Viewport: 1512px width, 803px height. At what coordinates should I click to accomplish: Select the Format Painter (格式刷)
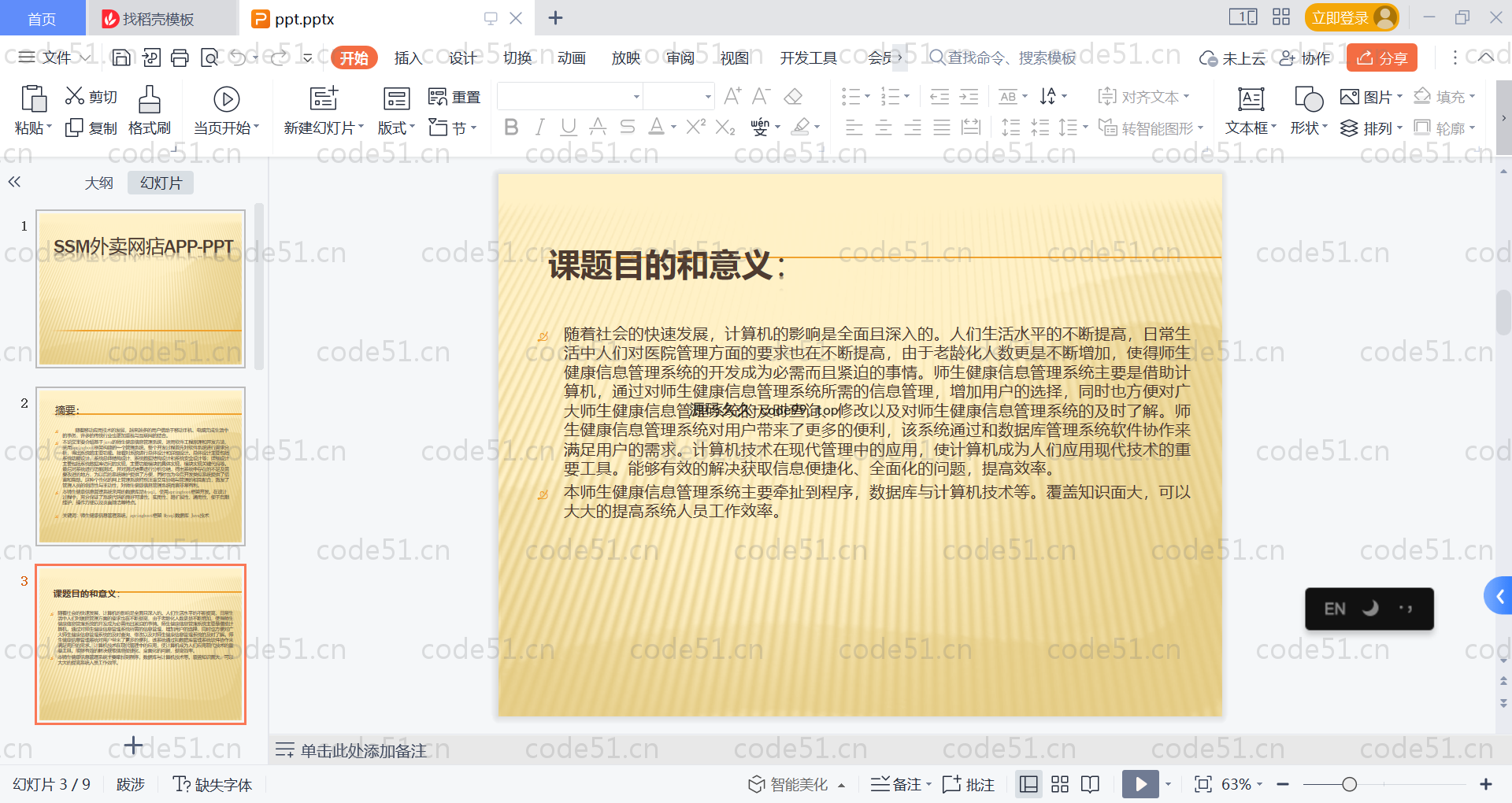tap(150, 111)
